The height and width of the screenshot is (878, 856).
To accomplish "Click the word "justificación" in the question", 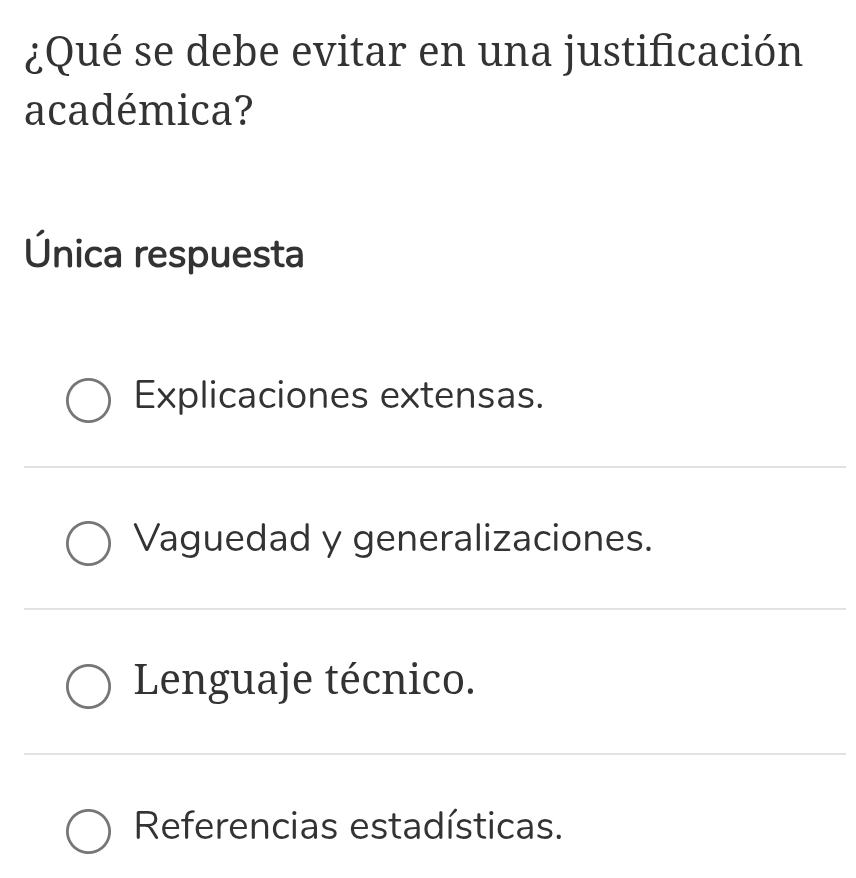I will (x=685, y=52).
